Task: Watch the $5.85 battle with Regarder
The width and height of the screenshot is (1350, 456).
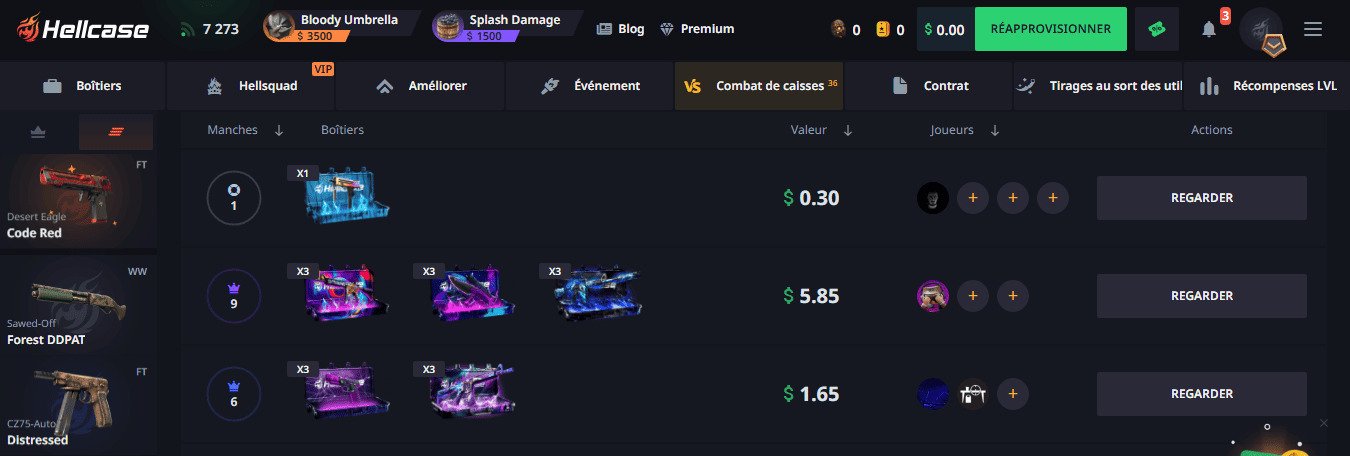Action: pos(1201,296)
